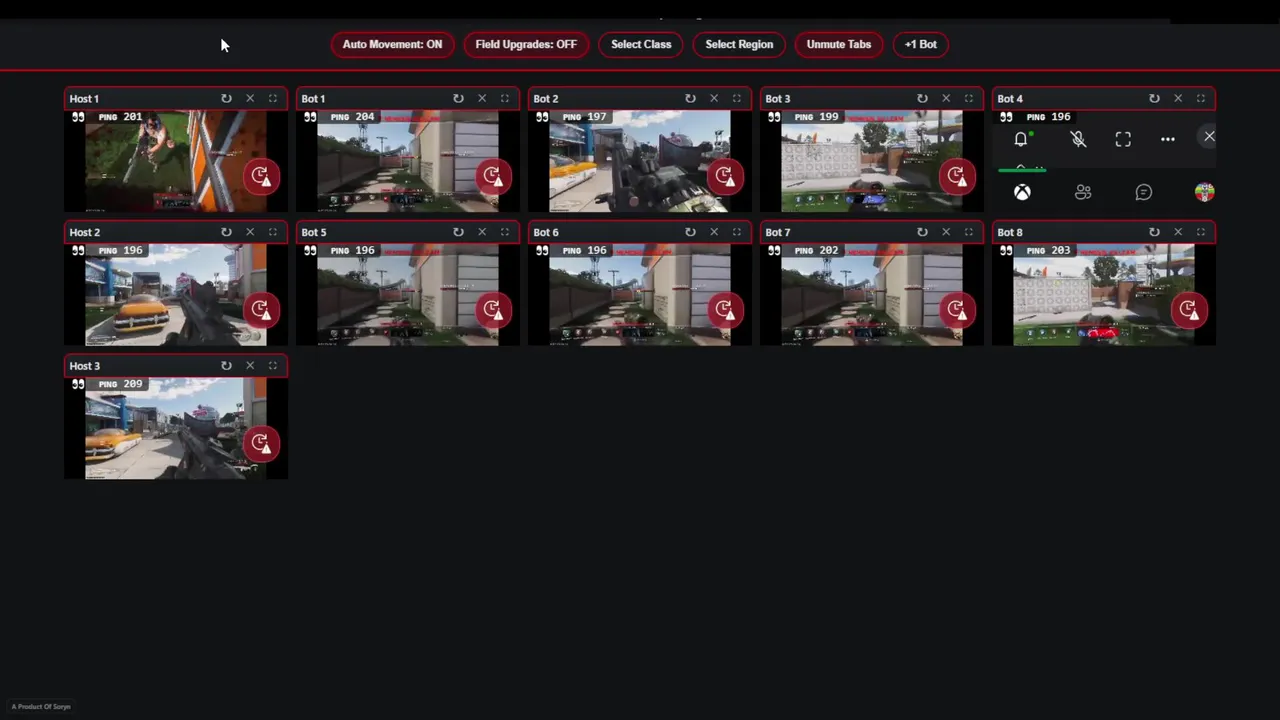Expand Bot 4 panel to fullscreen
The width and height of the screenshot is (1280, 720).
(1200, 98)
